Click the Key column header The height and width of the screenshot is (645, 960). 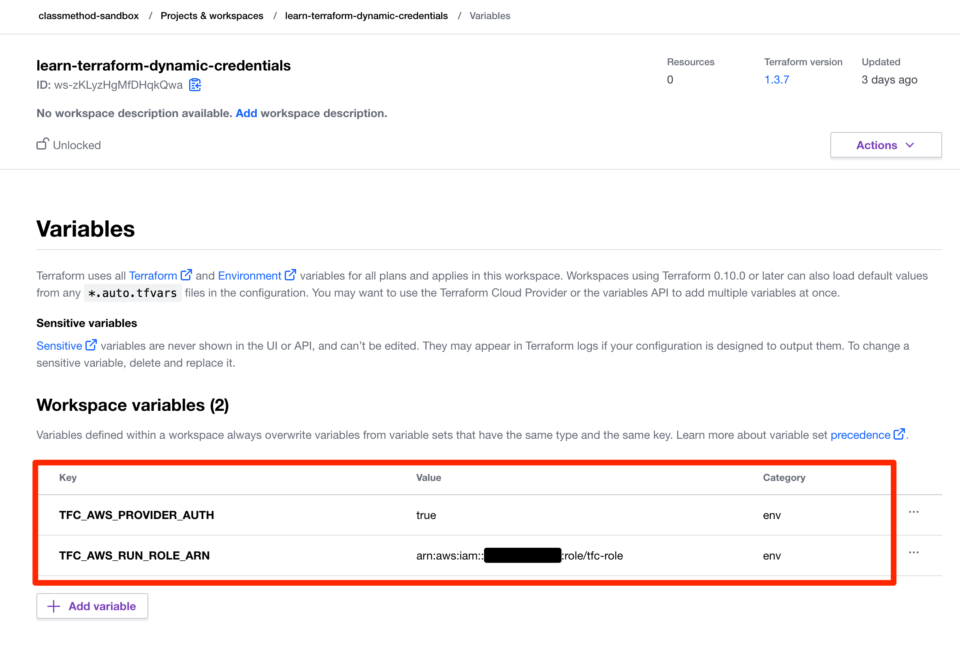click(68, 477)
